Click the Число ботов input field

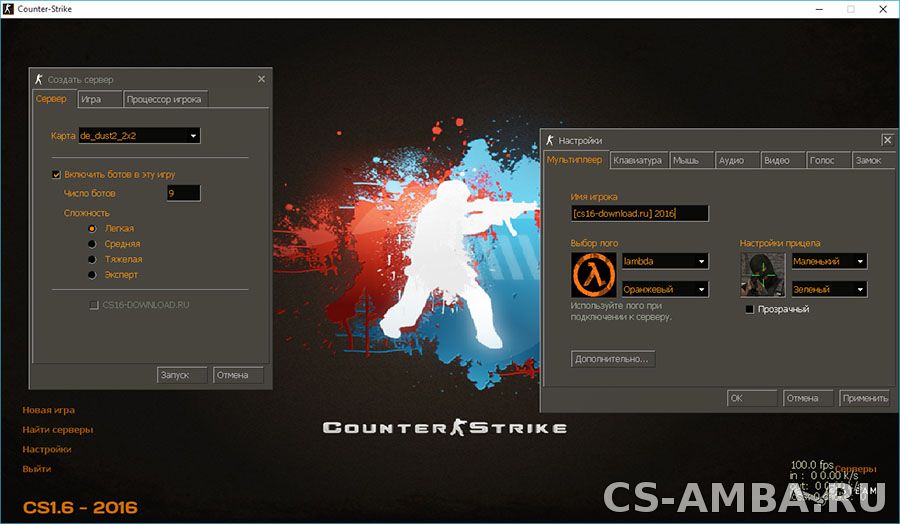coord(184,193)
